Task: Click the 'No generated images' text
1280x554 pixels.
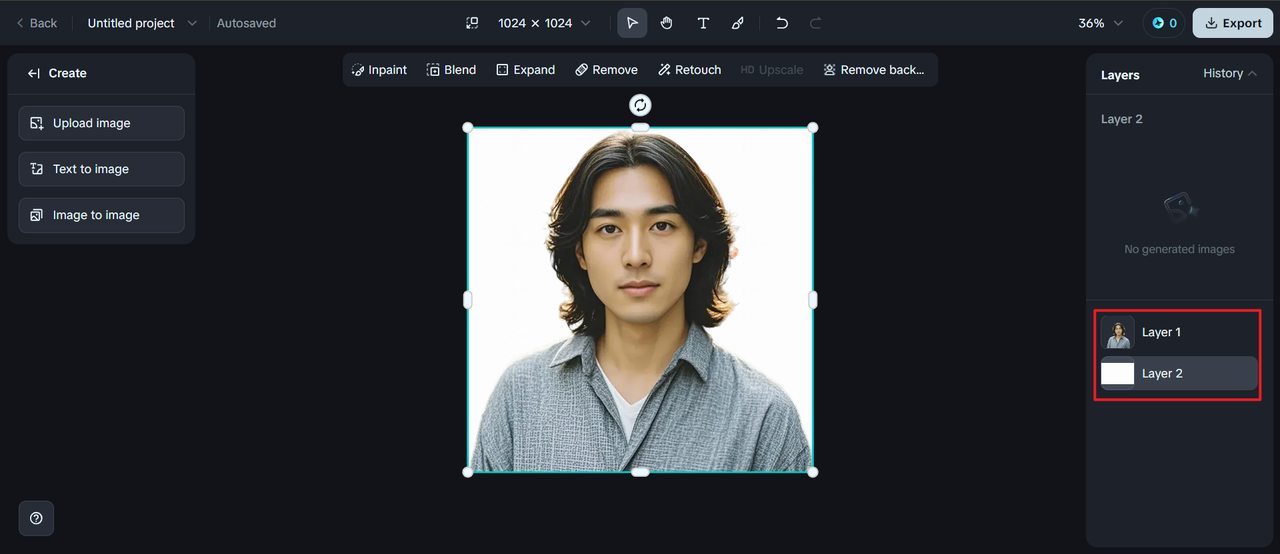Action: pos(1179,249)
